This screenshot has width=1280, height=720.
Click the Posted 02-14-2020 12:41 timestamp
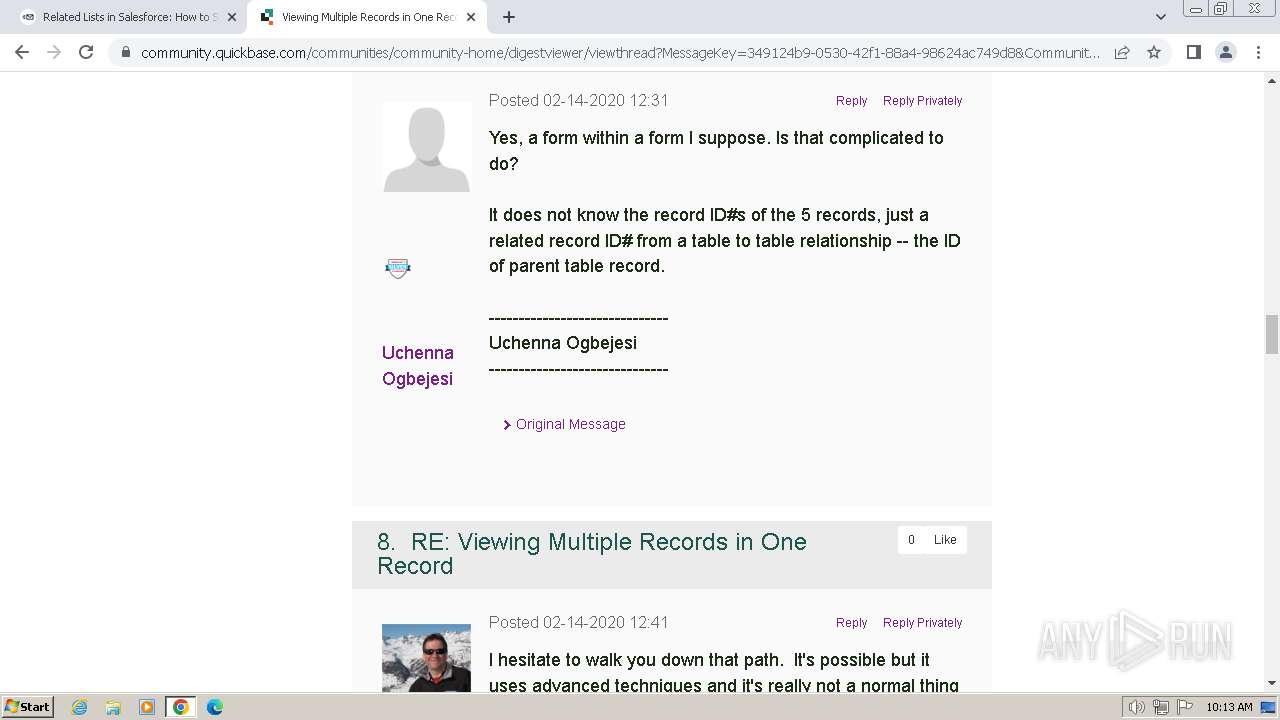click(578, 622)
